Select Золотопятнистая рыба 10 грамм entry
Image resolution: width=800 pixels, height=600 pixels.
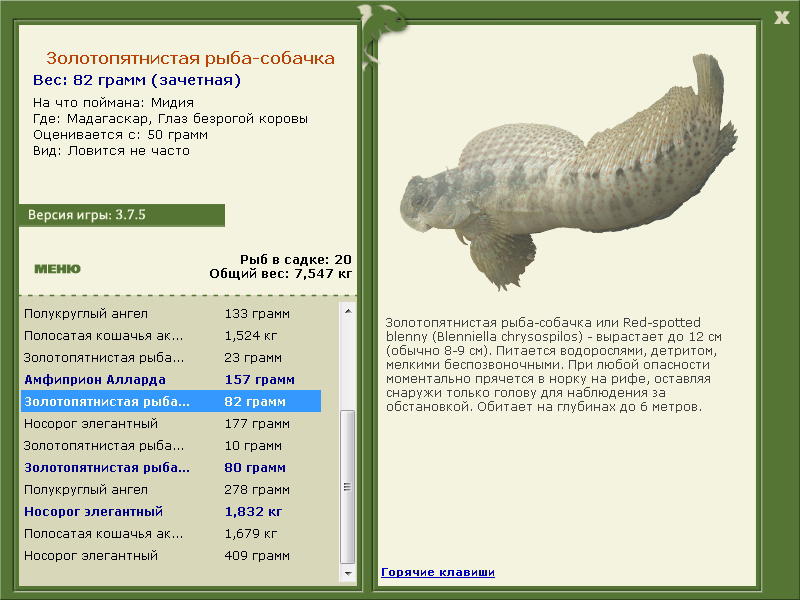[x=171, y=445]
